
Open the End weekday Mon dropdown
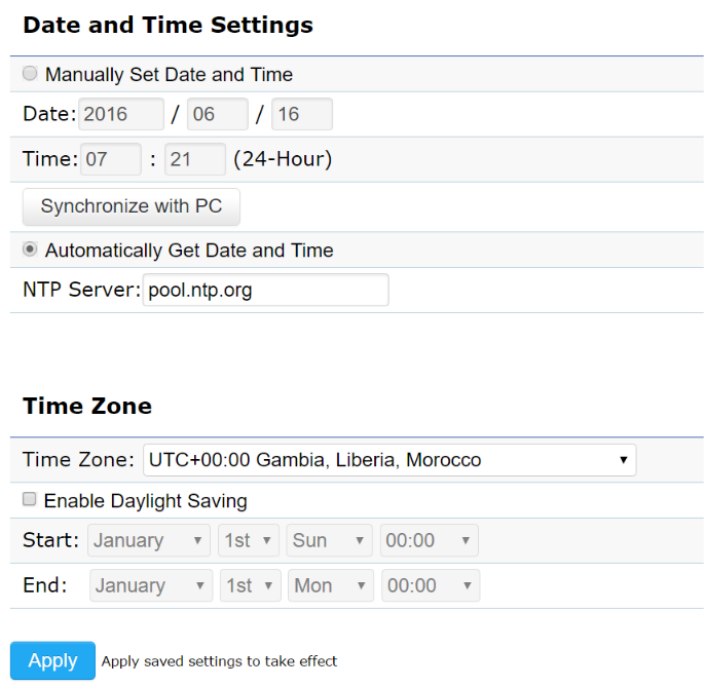click(330, 586)
